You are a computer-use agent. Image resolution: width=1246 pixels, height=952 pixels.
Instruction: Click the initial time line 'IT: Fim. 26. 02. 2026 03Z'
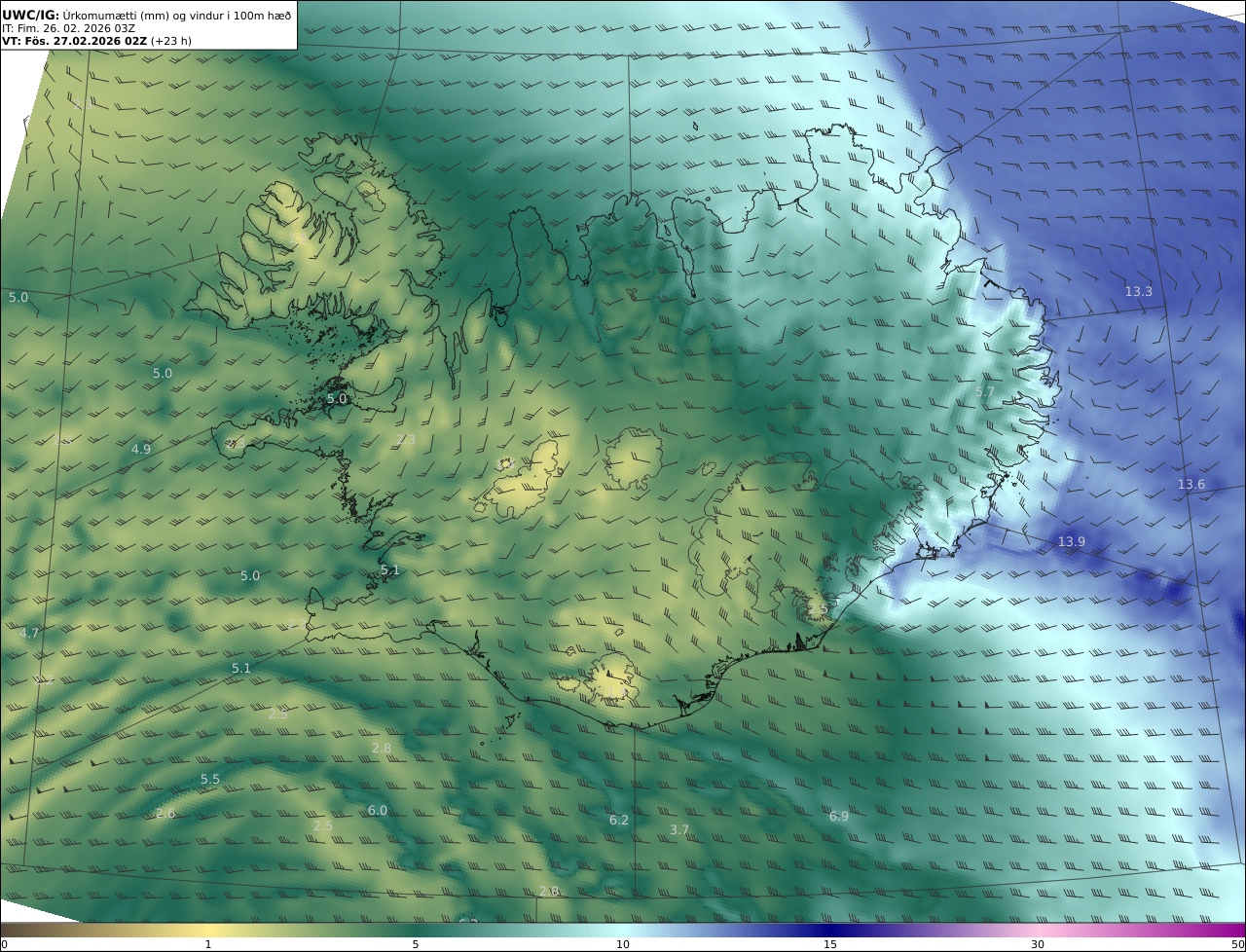coord(68,28)
